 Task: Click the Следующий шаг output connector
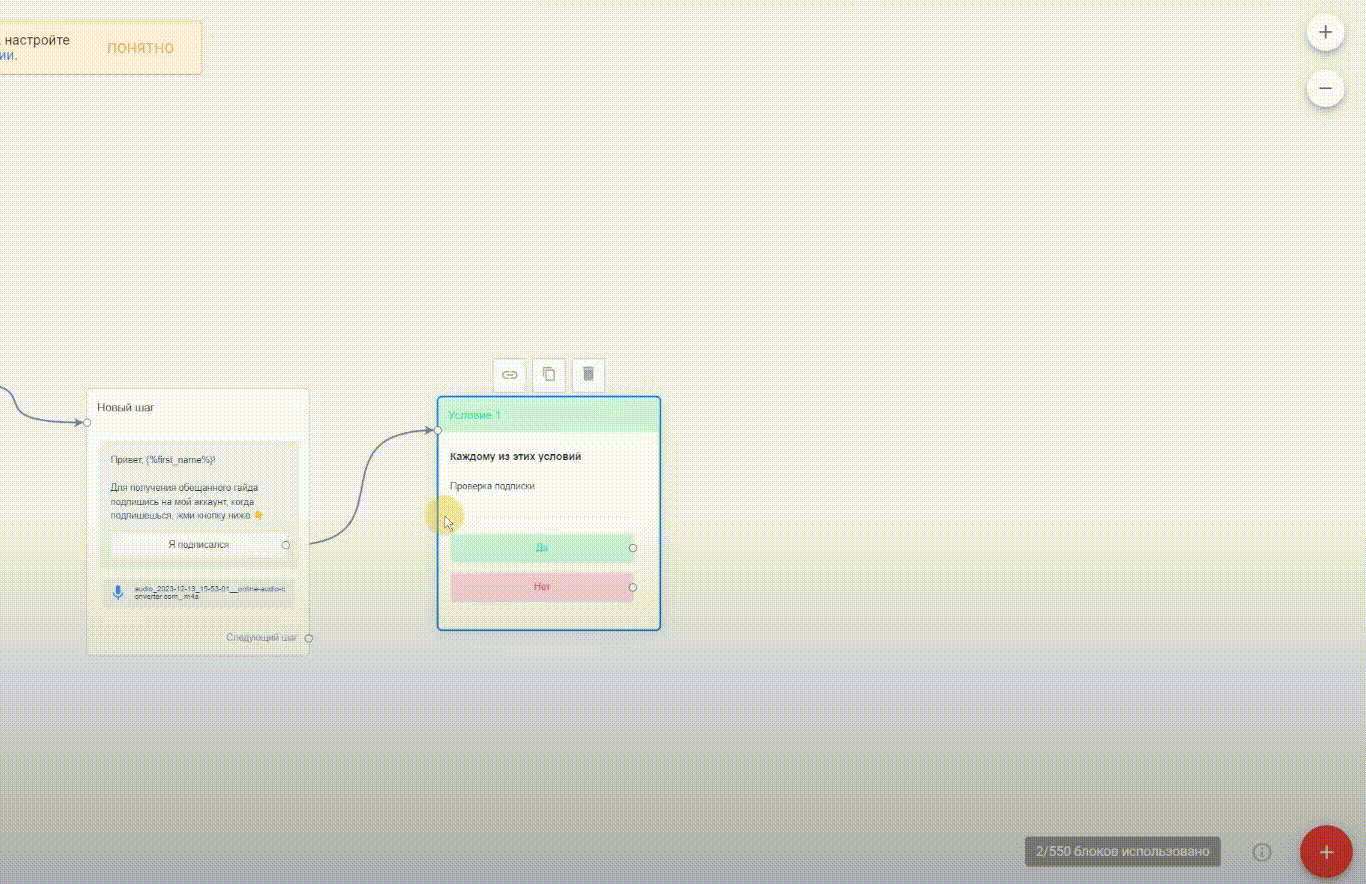click(x=309, y=638)
